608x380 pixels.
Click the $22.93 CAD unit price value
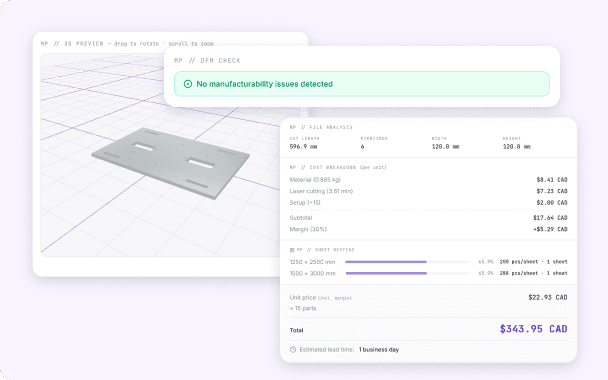pos(548,297)
